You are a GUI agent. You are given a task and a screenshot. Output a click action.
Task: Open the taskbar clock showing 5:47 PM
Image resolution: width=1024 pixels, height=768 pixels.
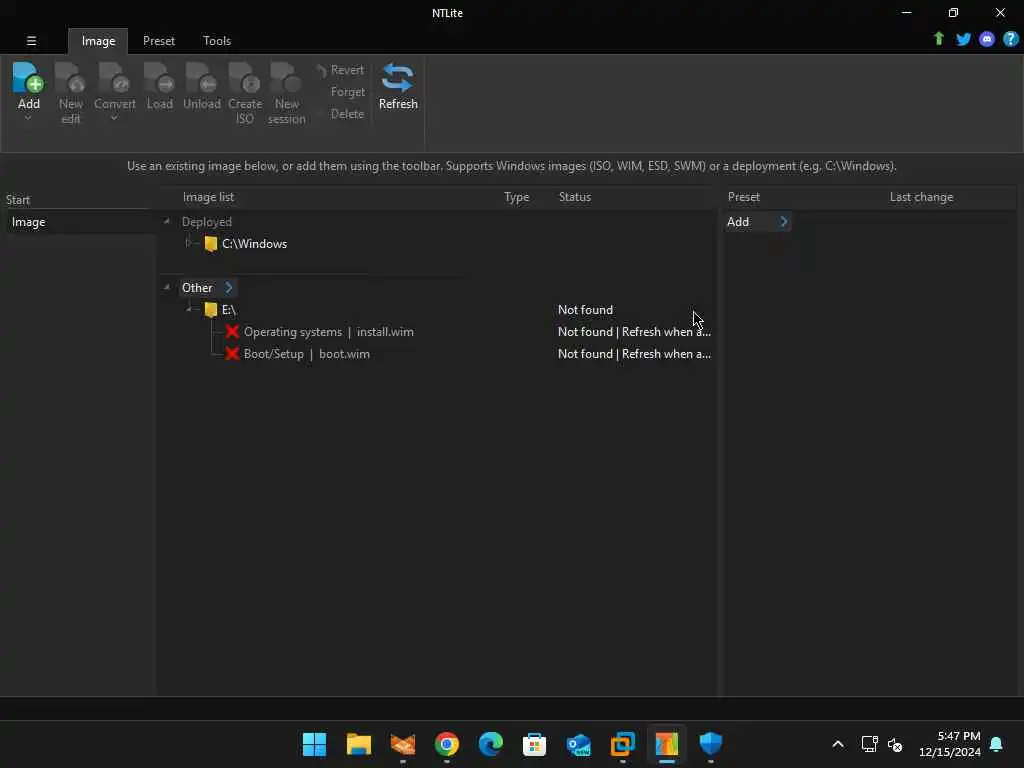coord(950,744)
